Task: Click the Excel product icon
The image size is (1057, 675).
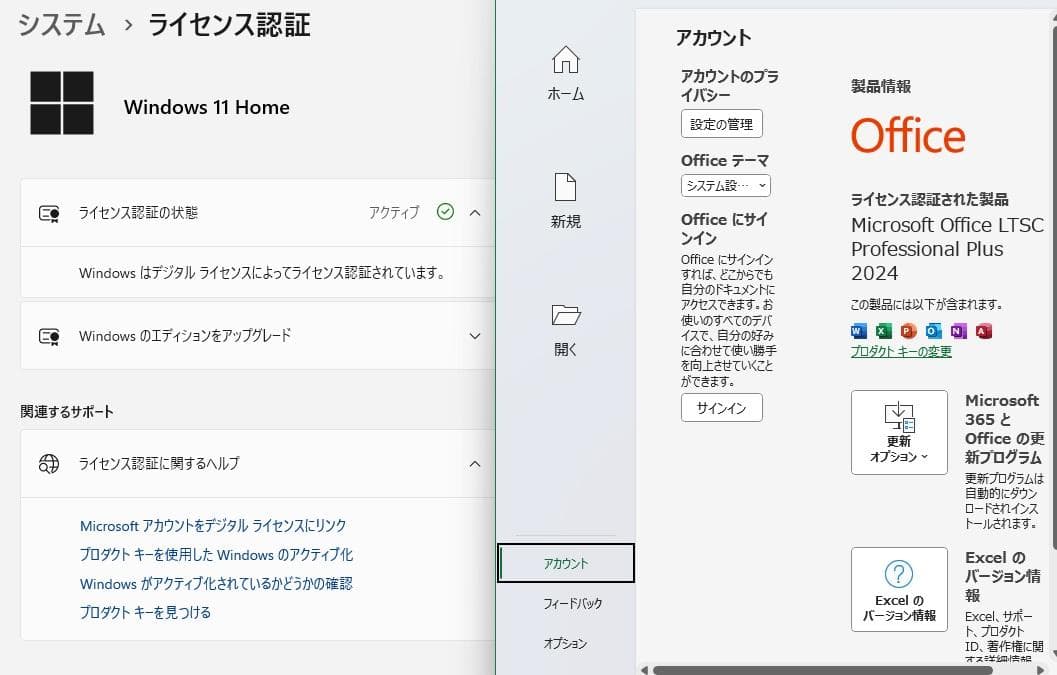Action: coord(881,331)
